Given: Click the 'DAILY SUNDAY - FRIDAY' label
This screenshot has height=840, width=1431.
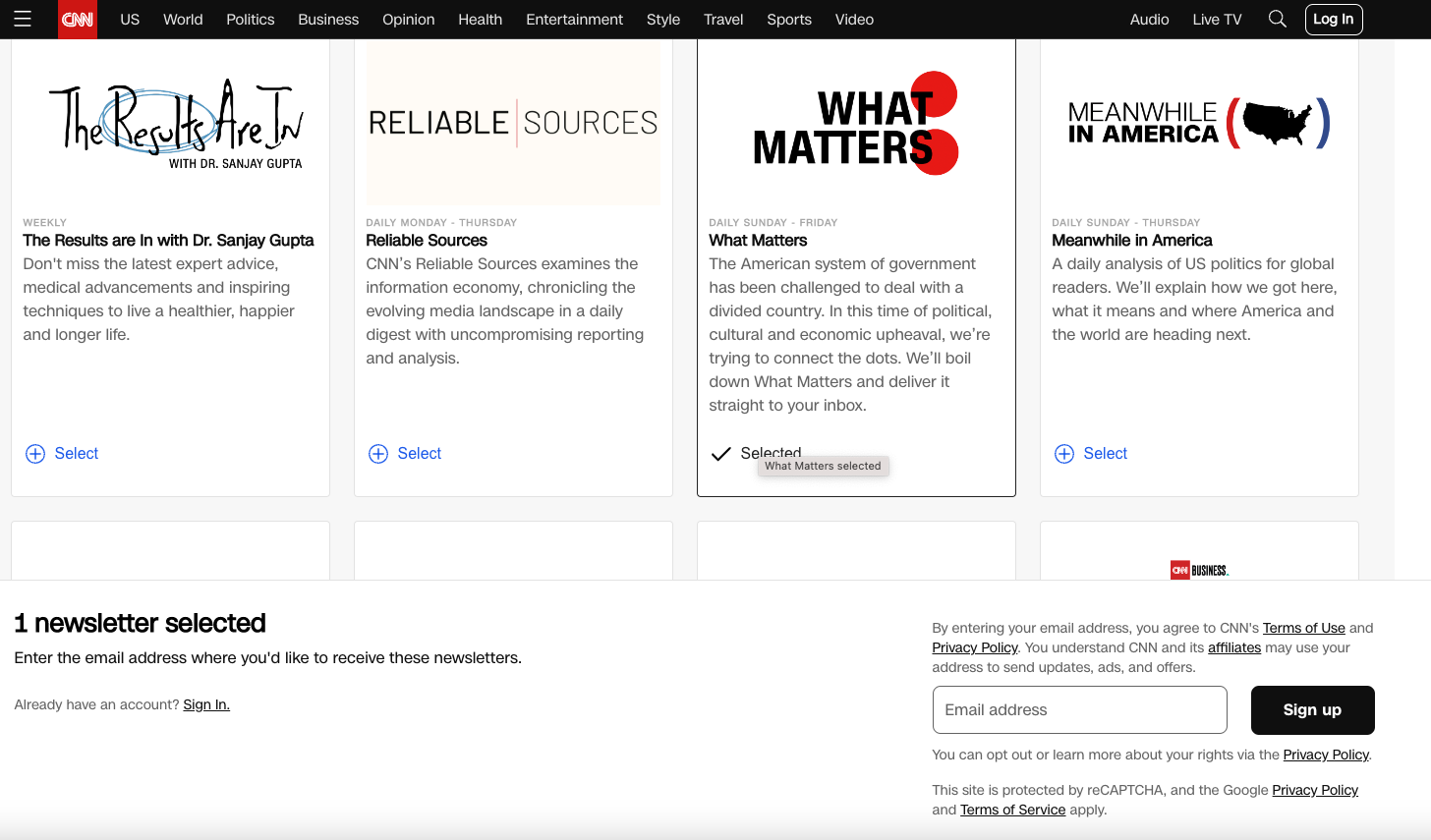Looking at the screenshot, I should pyautogui.click(x=773, y=223).
